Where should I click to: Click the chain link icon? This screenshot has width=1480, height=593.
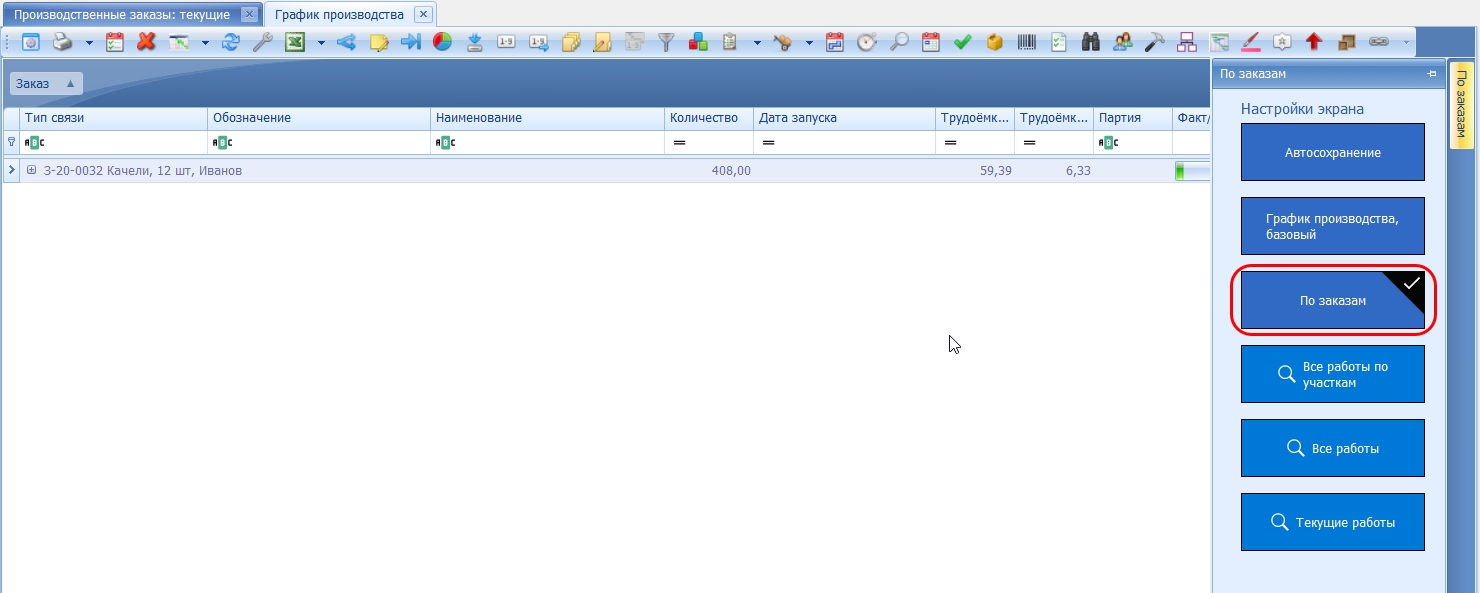click(x=1378, y=42)
